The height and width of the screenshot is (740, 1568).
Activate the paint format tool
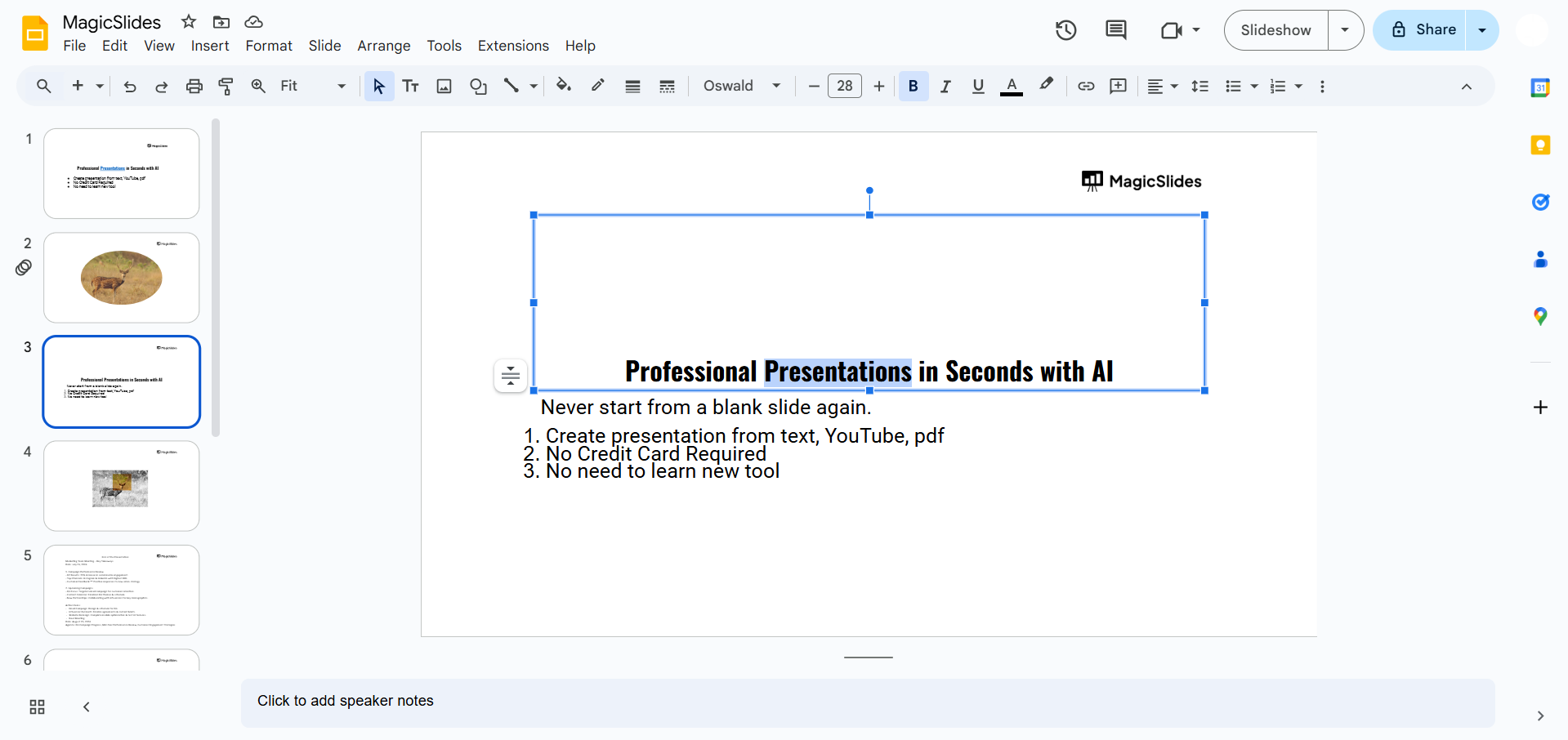(x=226, y=86)
